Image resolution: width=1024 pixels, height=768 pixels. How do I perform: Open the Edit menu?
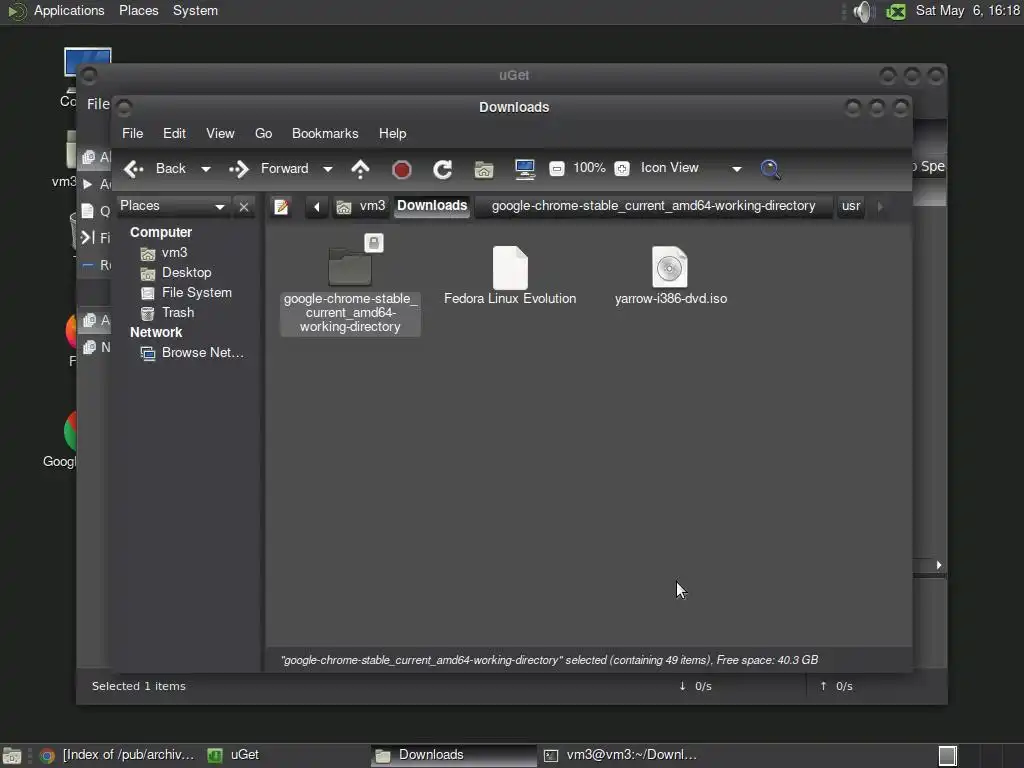point(174,133)
